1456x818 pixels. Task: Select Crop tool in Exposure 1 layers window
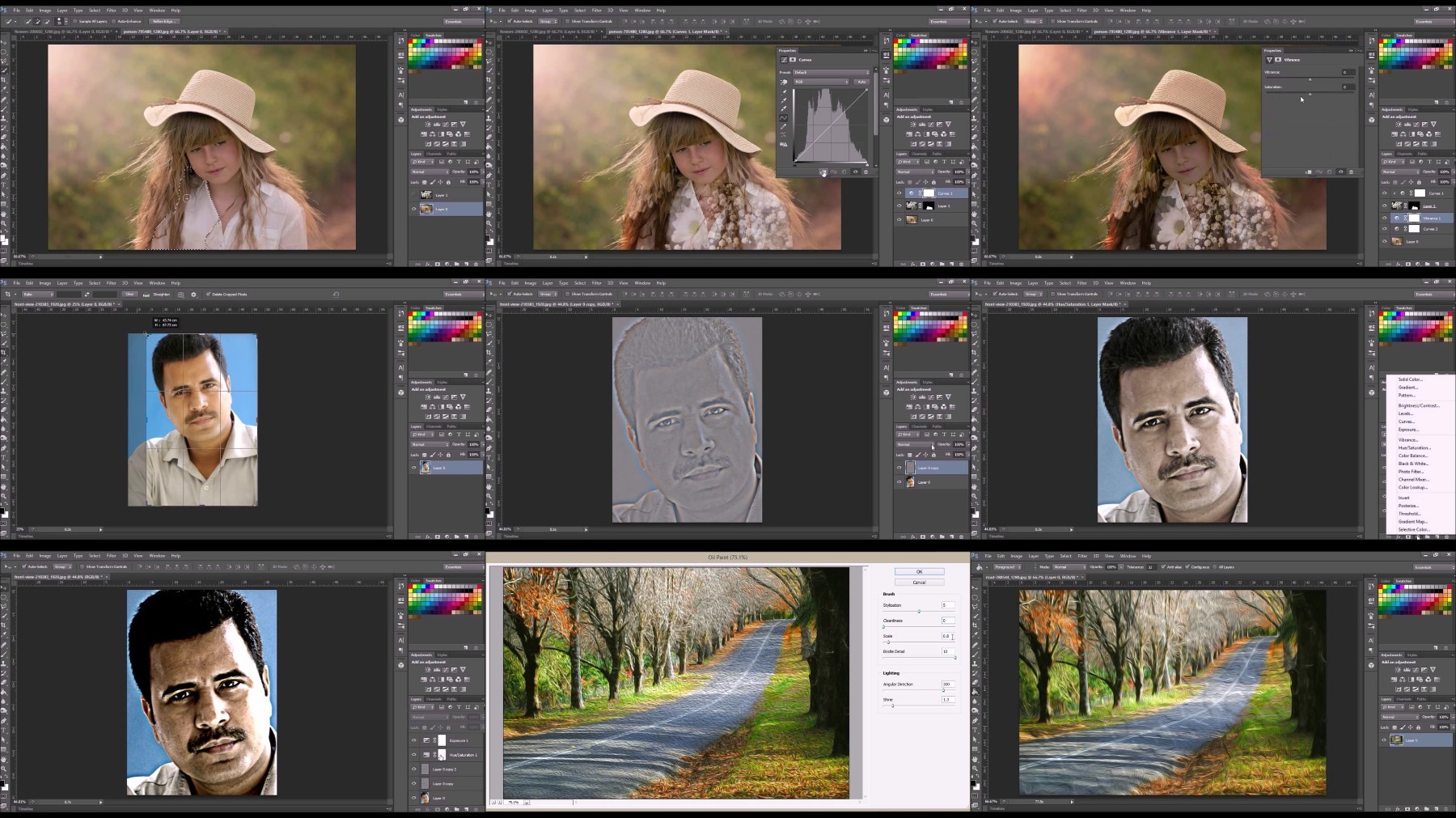click(4, 625)
